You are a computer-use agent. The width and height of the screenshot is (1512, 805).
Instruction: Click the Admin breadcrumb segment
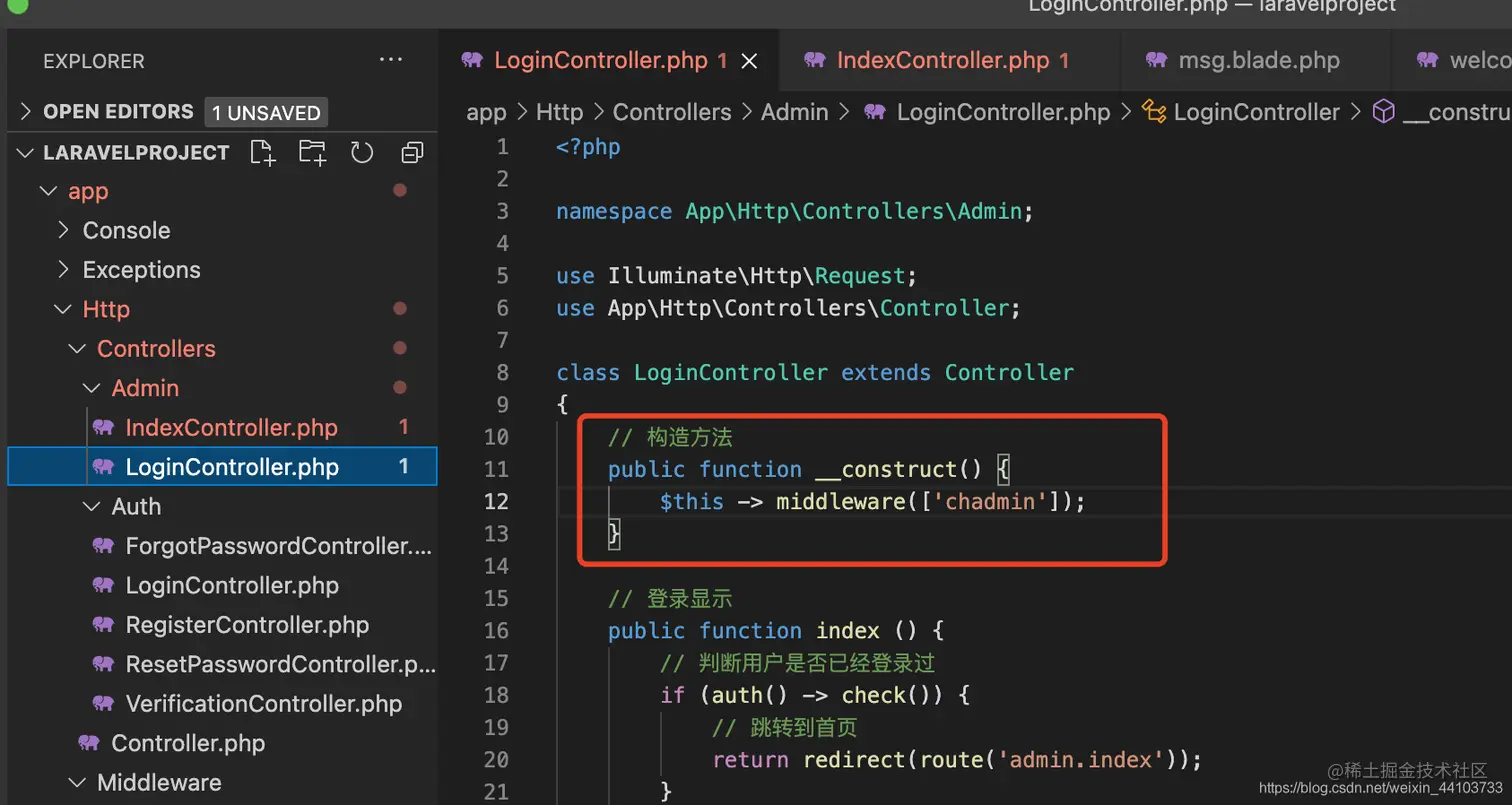click(794, 112)
